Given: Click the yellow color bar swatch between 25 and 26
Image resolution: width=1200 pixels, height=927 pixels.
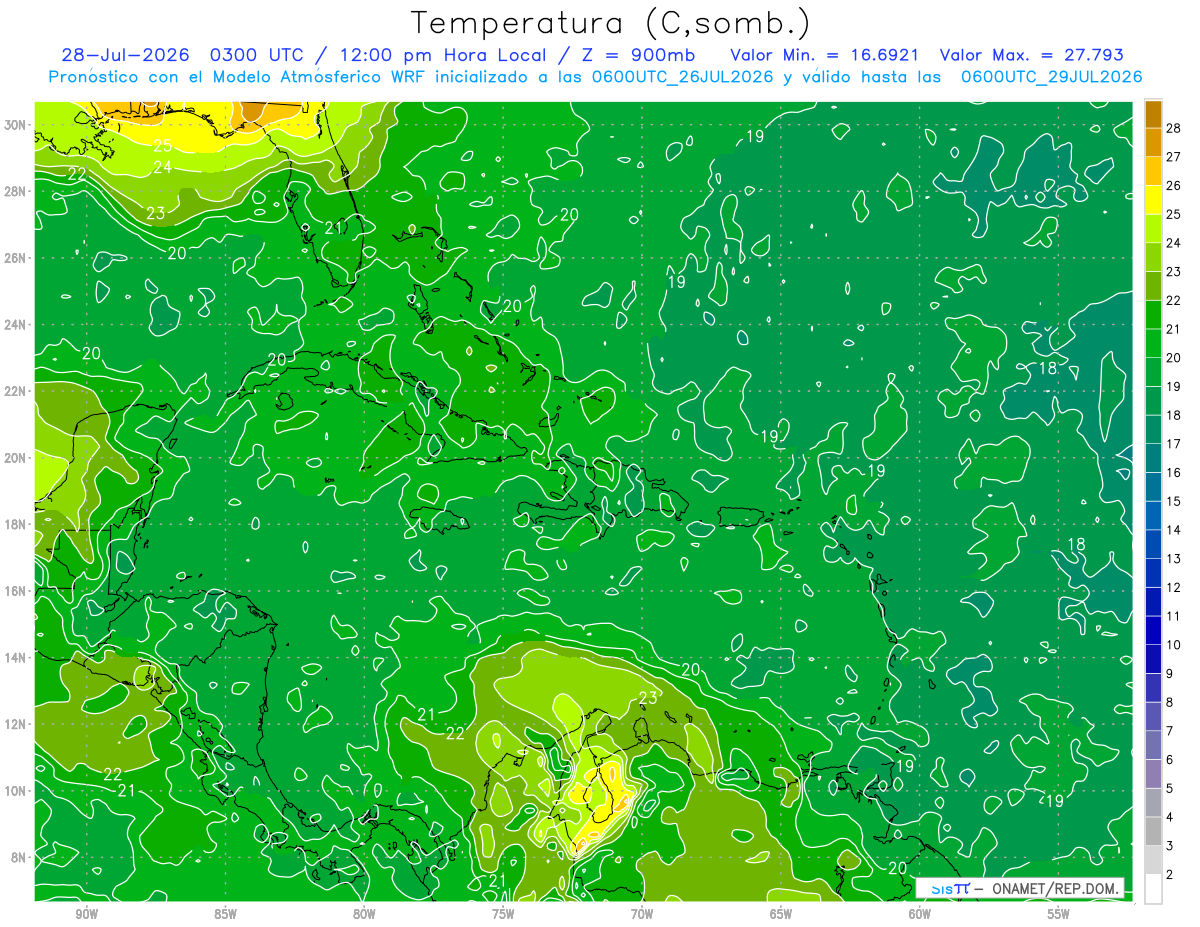Looking at the screenshot, I should [1153, 200].
